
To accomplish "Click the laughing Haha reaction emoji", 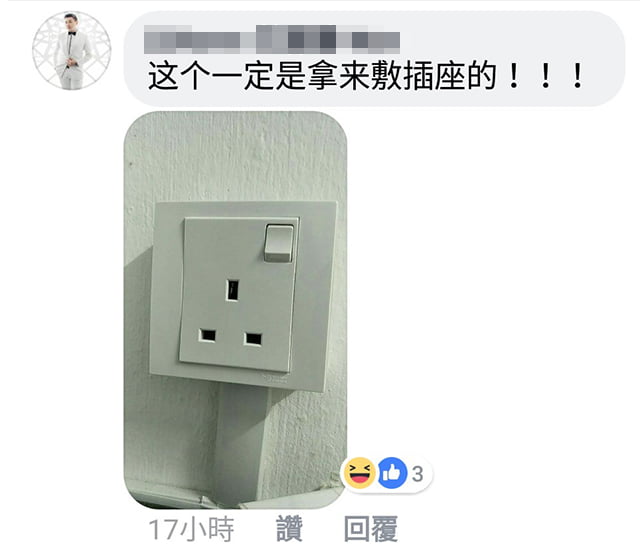I will coord(360,473).
